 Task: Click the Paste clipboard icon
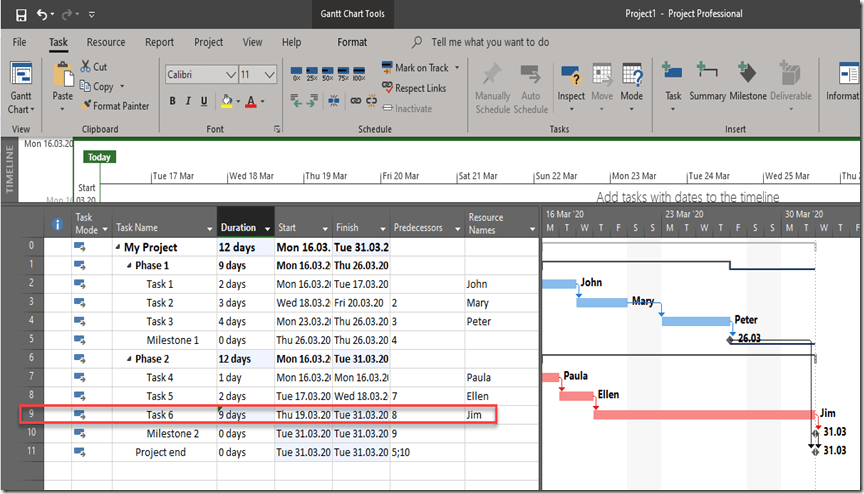(x=63, y=82)
